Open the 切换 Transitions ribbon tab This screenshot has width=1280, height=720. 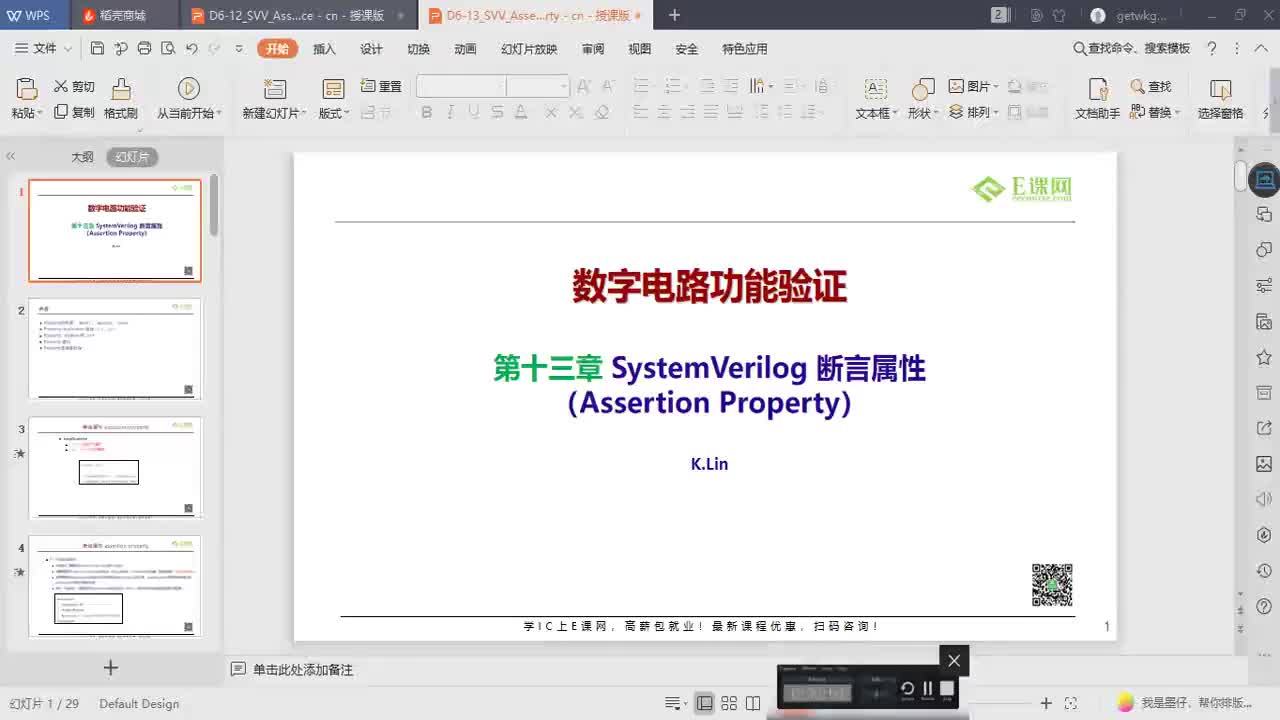418,49
